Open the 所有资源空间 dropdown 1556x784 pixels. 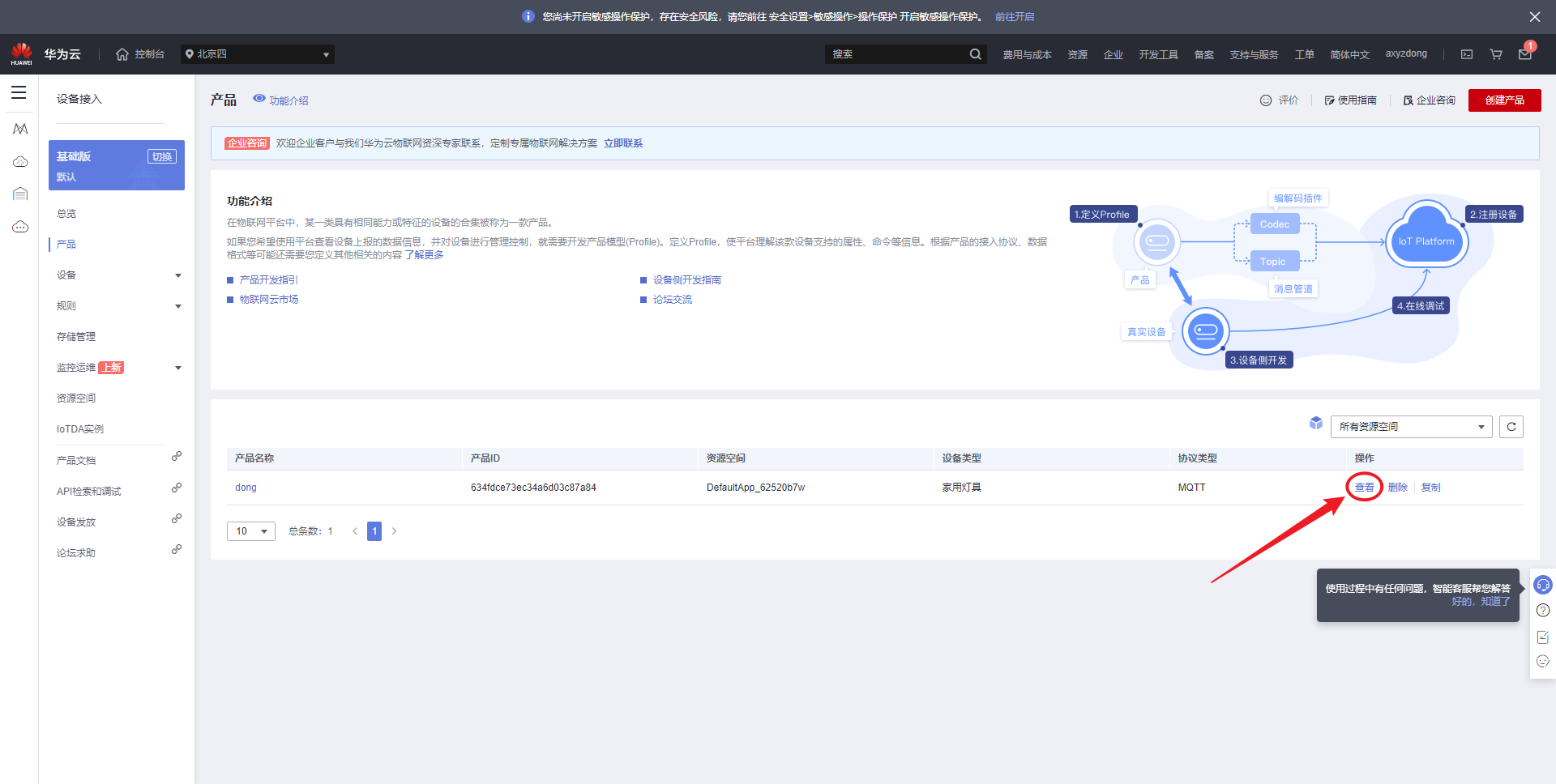pos(1411,427)
